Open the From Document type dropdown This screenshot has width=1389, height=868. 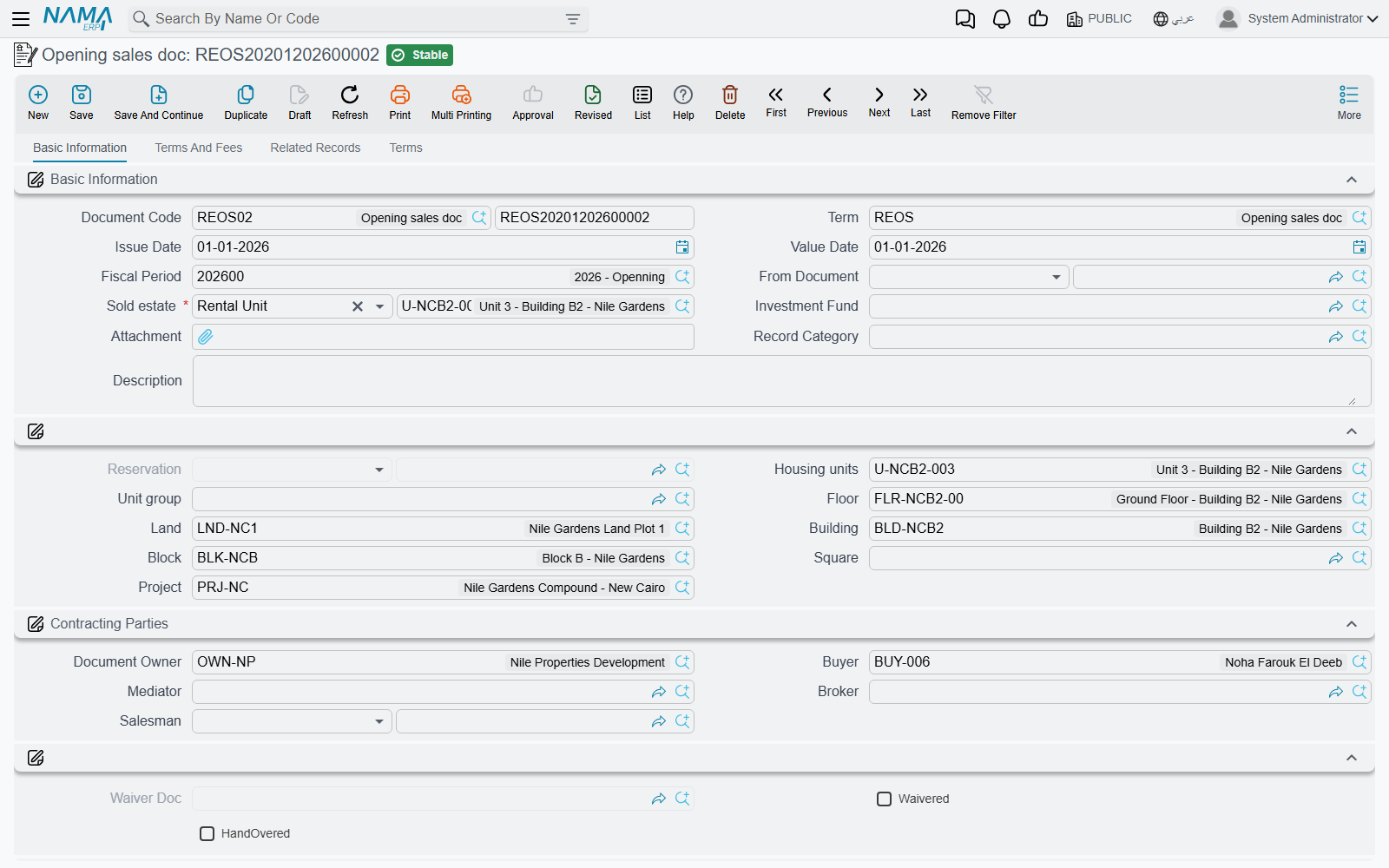coord(1057,277)
